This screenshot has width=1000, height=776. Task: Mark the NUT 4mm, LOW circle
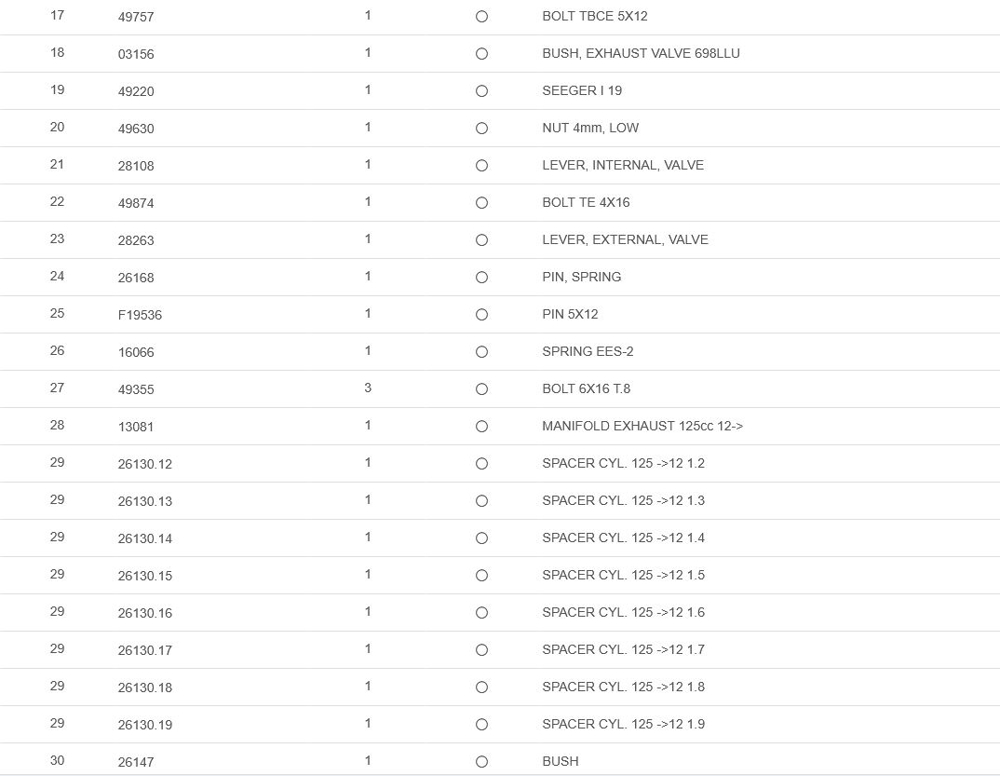pyautogui.click(x=482, y=128)
